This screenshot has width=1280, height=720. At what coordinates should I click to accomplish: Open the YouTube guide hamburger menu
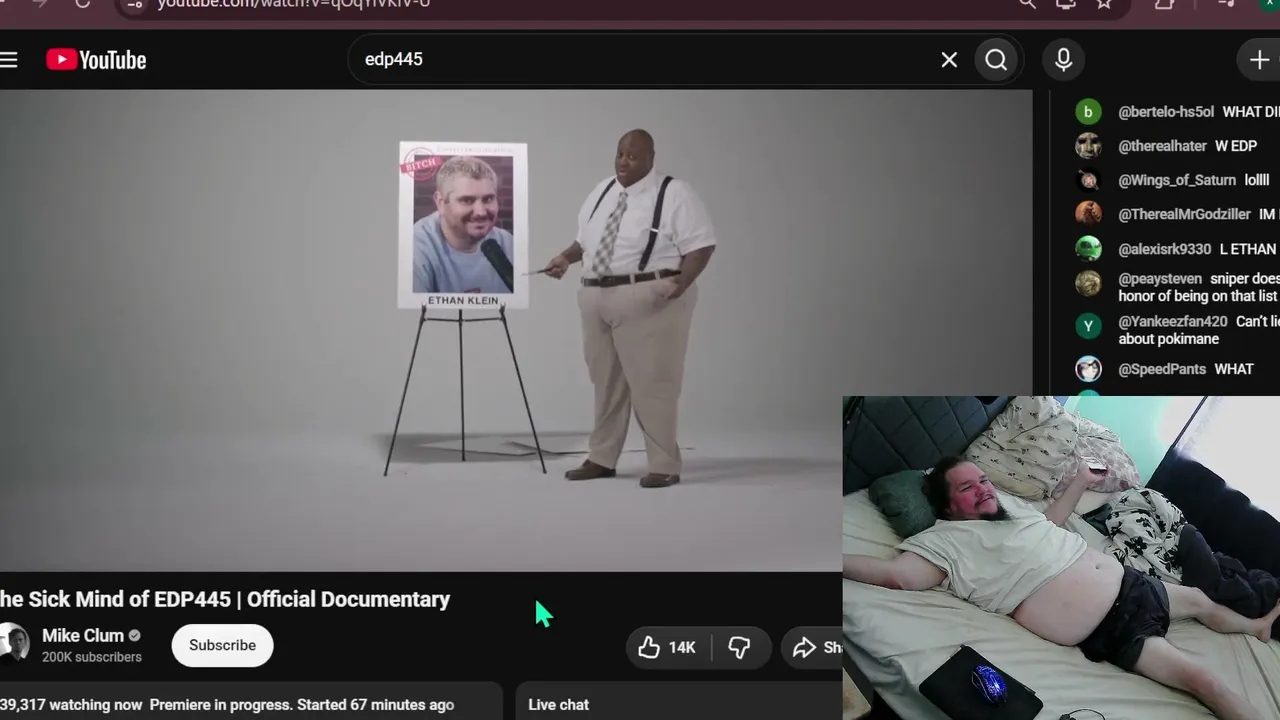coord(9,60)
